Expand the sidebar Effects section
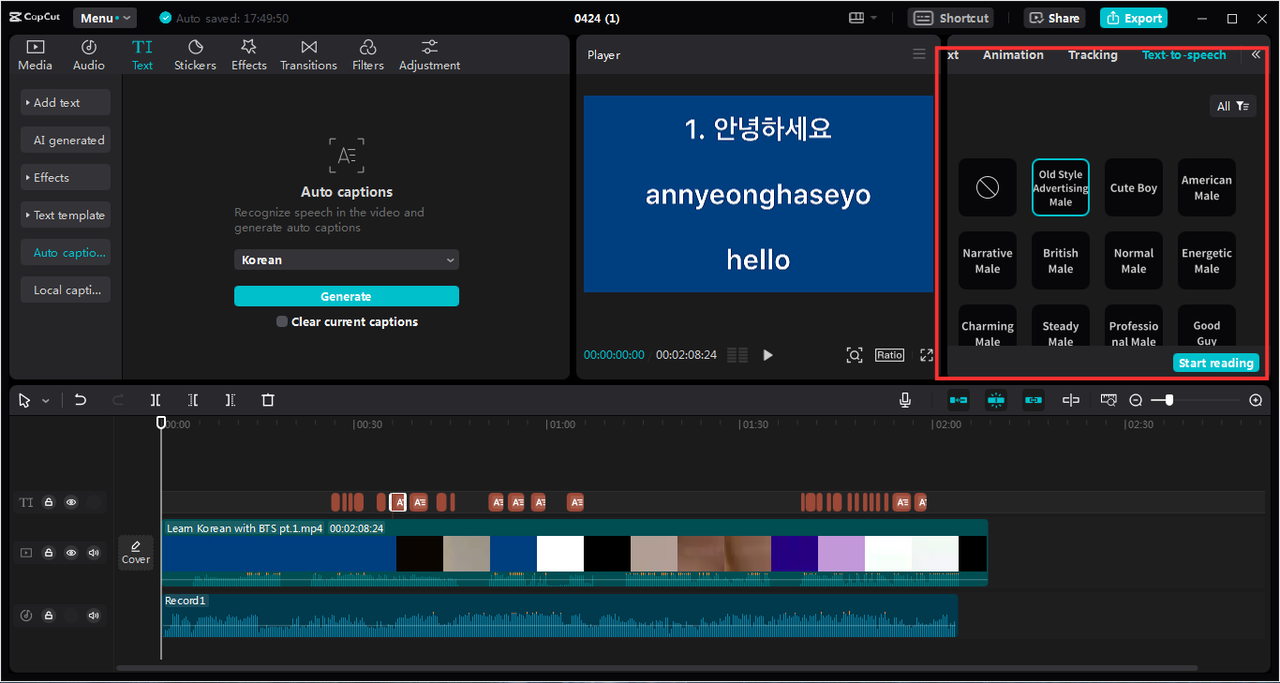Viewport: 1280px width, 683px height. (x=65, y=178)
